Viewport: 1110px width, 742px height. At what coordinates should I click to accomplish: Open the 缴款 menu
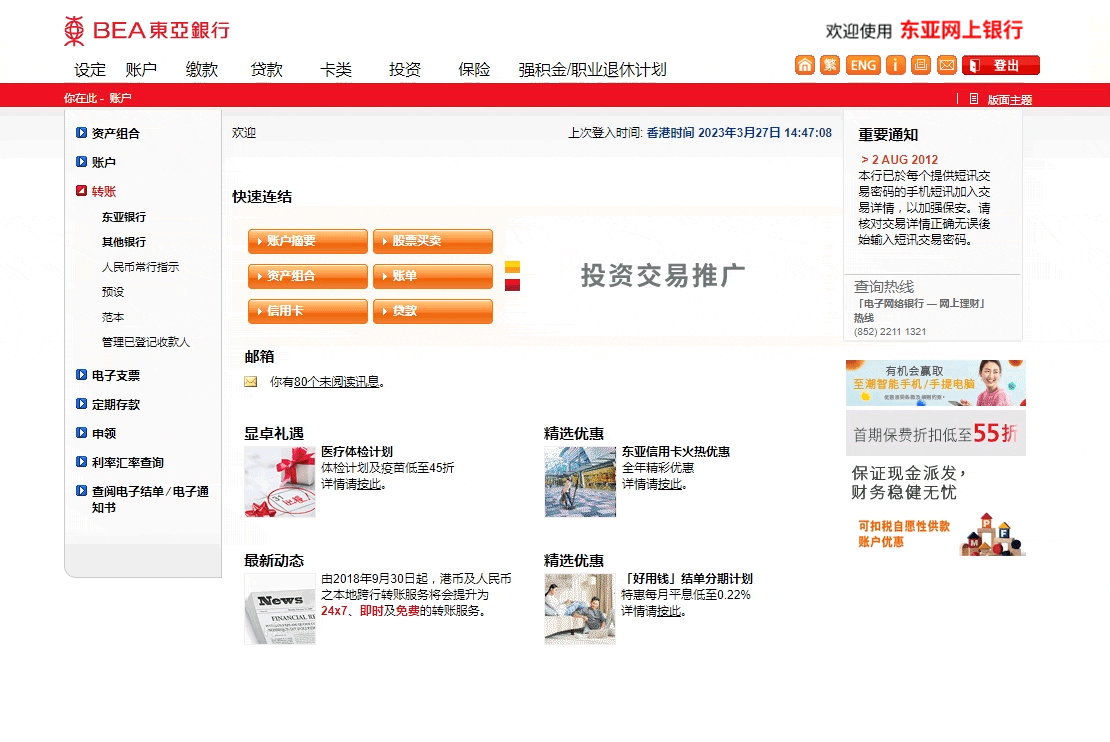tap(202, 69)
